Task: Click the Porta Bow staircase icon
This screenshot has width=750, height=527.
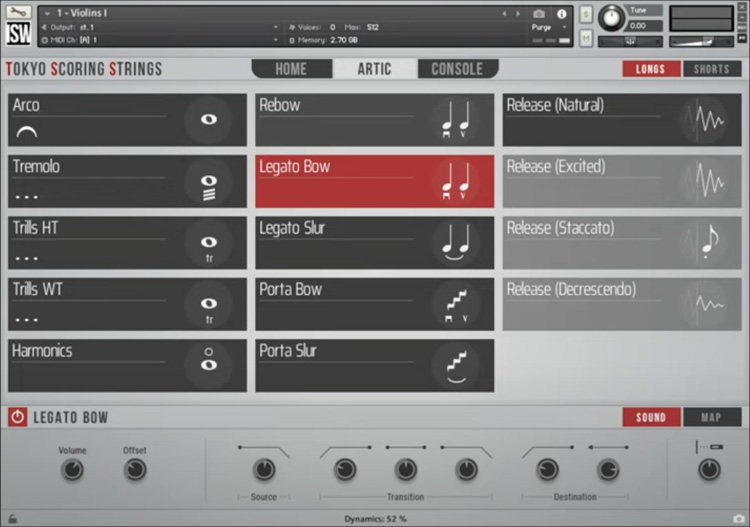Action: [x=455, y=305]
